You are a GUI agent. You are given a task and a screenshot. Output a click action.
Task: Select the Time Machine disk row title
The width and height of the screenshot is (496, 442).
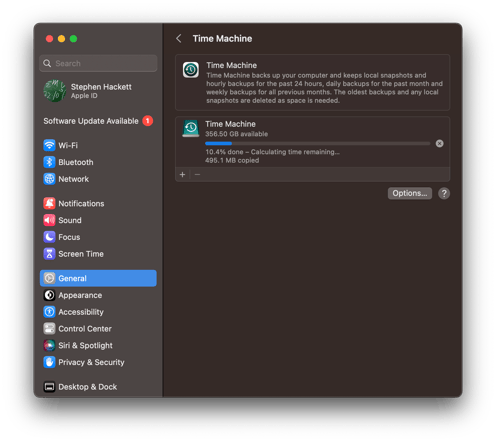tap(230, 124)
